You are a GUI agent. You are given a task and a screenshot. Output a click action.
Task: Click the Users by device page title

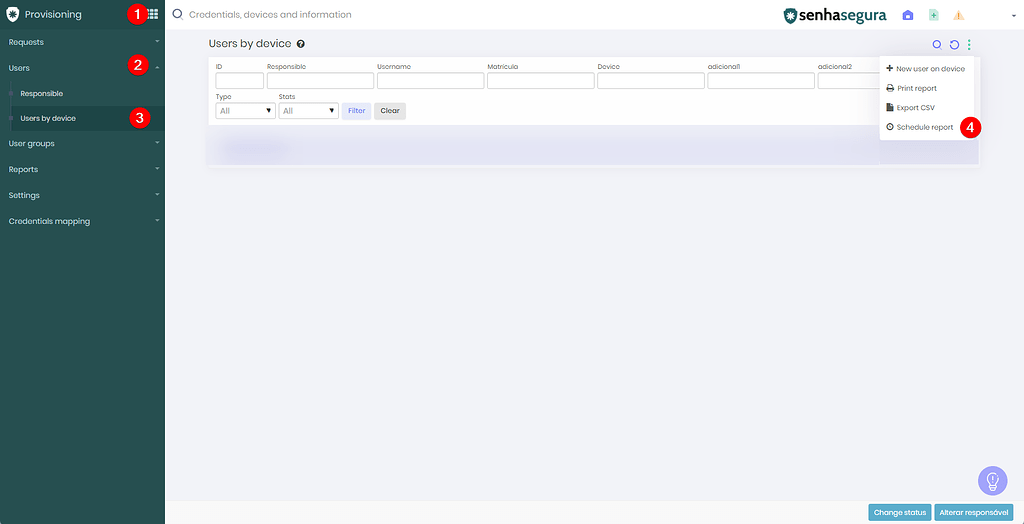[x=249, y=44]
